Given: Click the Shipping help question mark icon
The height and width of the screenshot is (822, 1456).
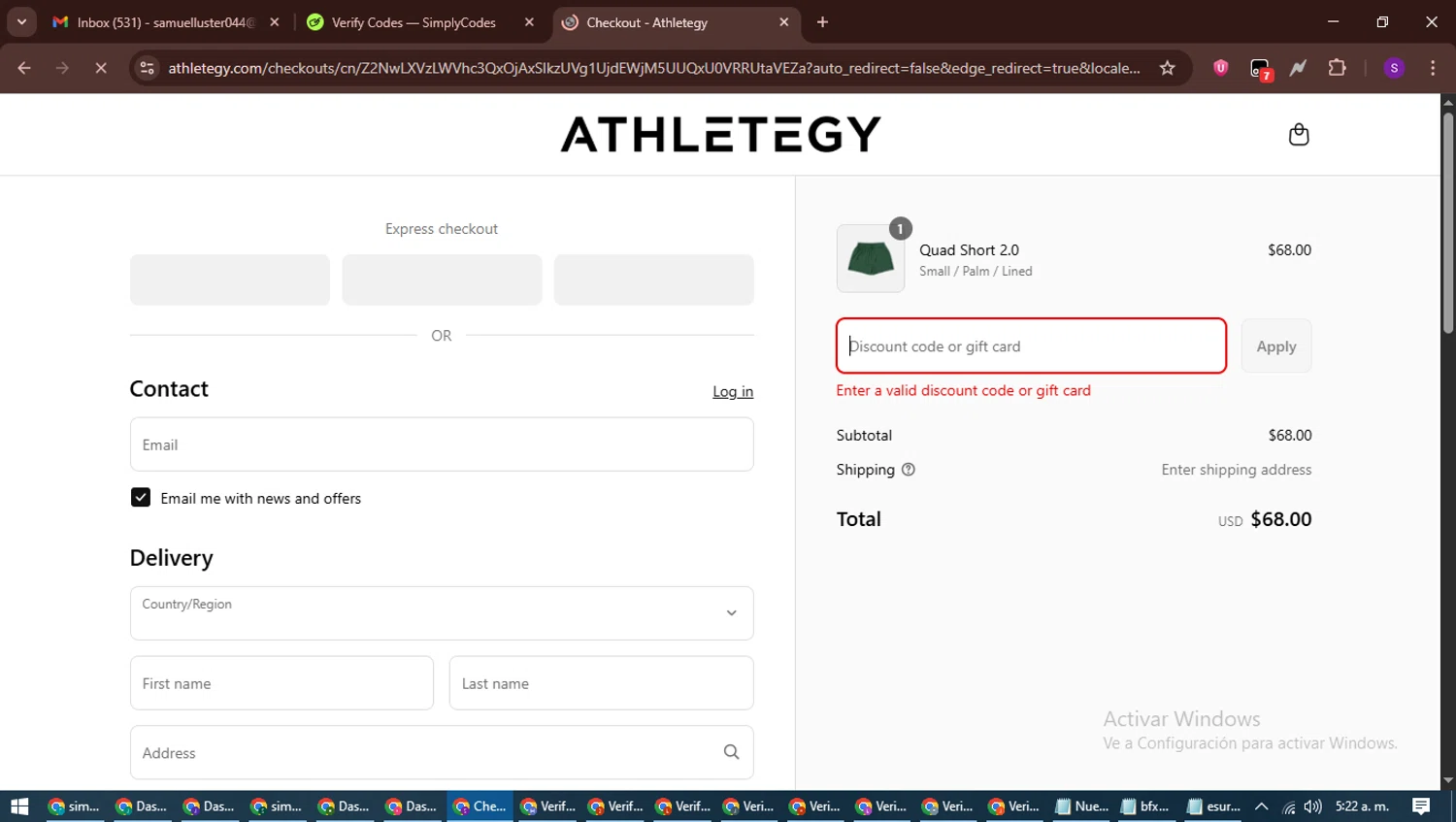Looking at the screenshot, I should pos(909,470).
